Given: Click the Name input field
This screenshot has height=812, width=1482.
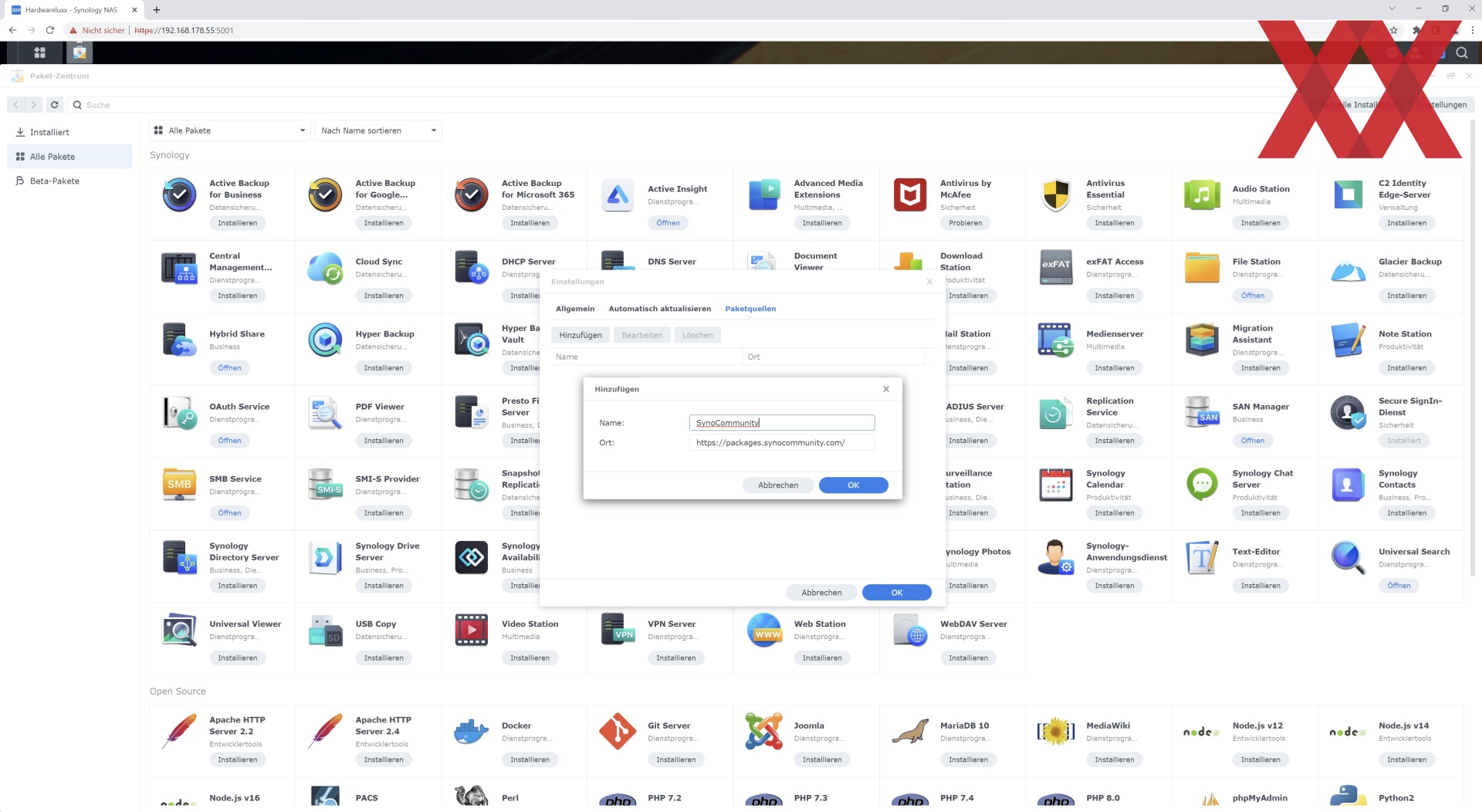Looking at the screenshot, I should click(782, 423).
